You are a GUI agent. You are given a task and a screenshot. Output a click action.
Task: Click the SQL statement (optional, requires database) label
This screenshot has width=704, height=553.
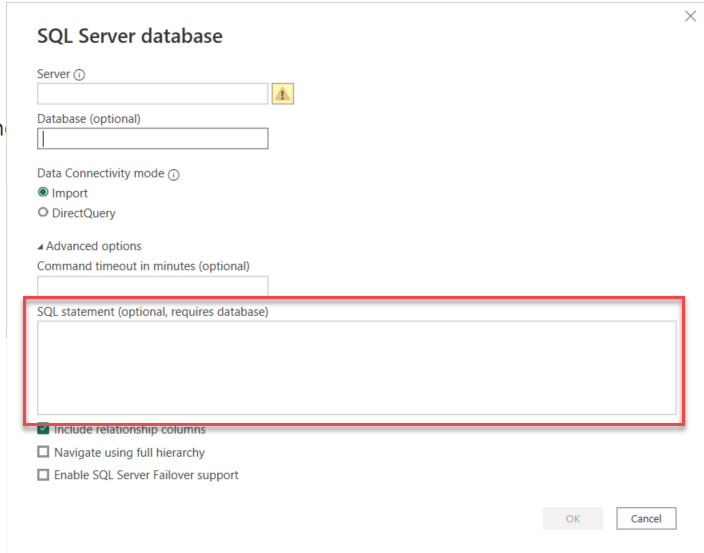point(153,312)
